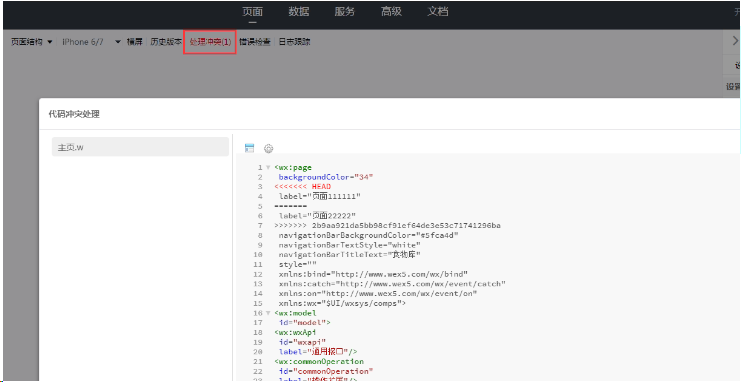Image resolution: width=742 pixels, height=382 pixels.
Task: Collapse the wx:model code fold arrow
Action: [268, 313]
